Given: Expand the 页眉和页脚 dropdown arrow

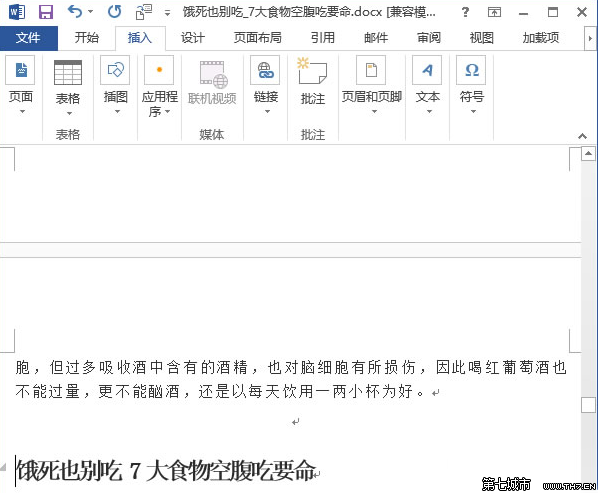Looking at the screenshot, I should click(x=374, y=112).
